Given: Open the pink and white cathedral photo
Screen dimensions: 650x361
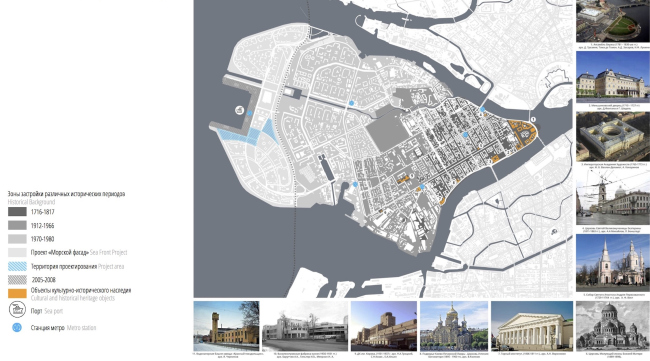Looking at the screenshot, I should pos(613,263).
